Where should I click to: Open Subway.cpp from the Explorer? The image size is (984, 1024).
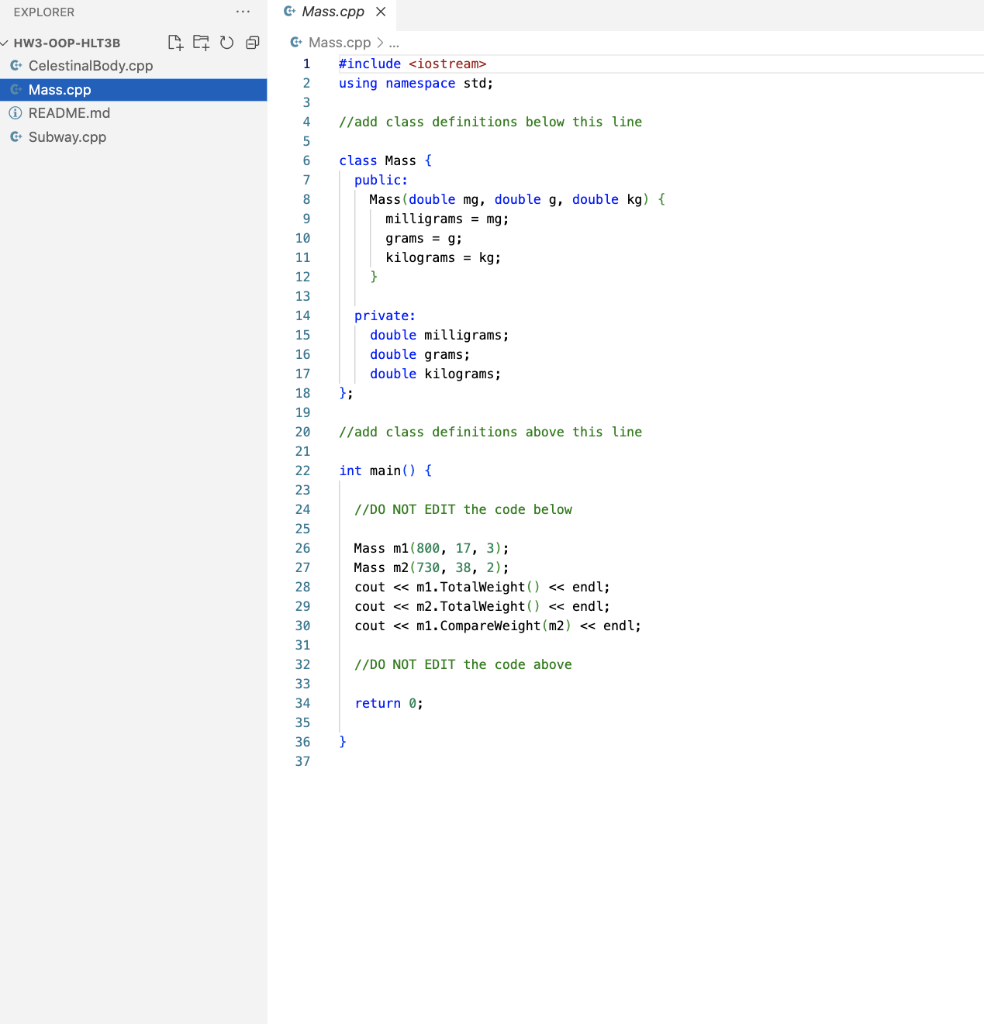[66, 137]
